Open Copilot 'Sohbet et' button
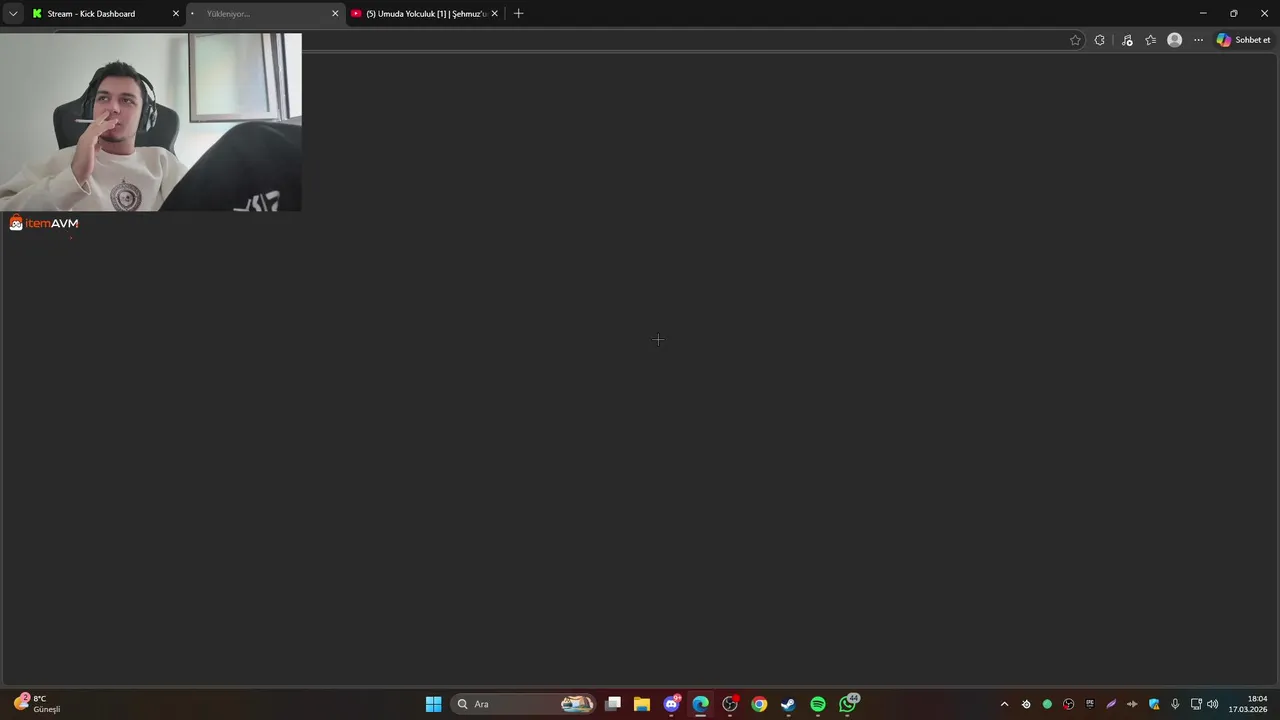 1243,40
